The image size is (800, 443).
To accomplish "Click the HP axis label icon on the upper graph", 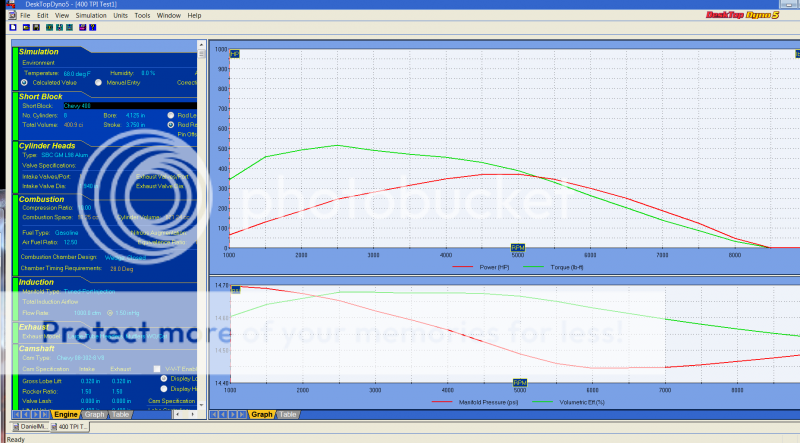I will [235, 54].
